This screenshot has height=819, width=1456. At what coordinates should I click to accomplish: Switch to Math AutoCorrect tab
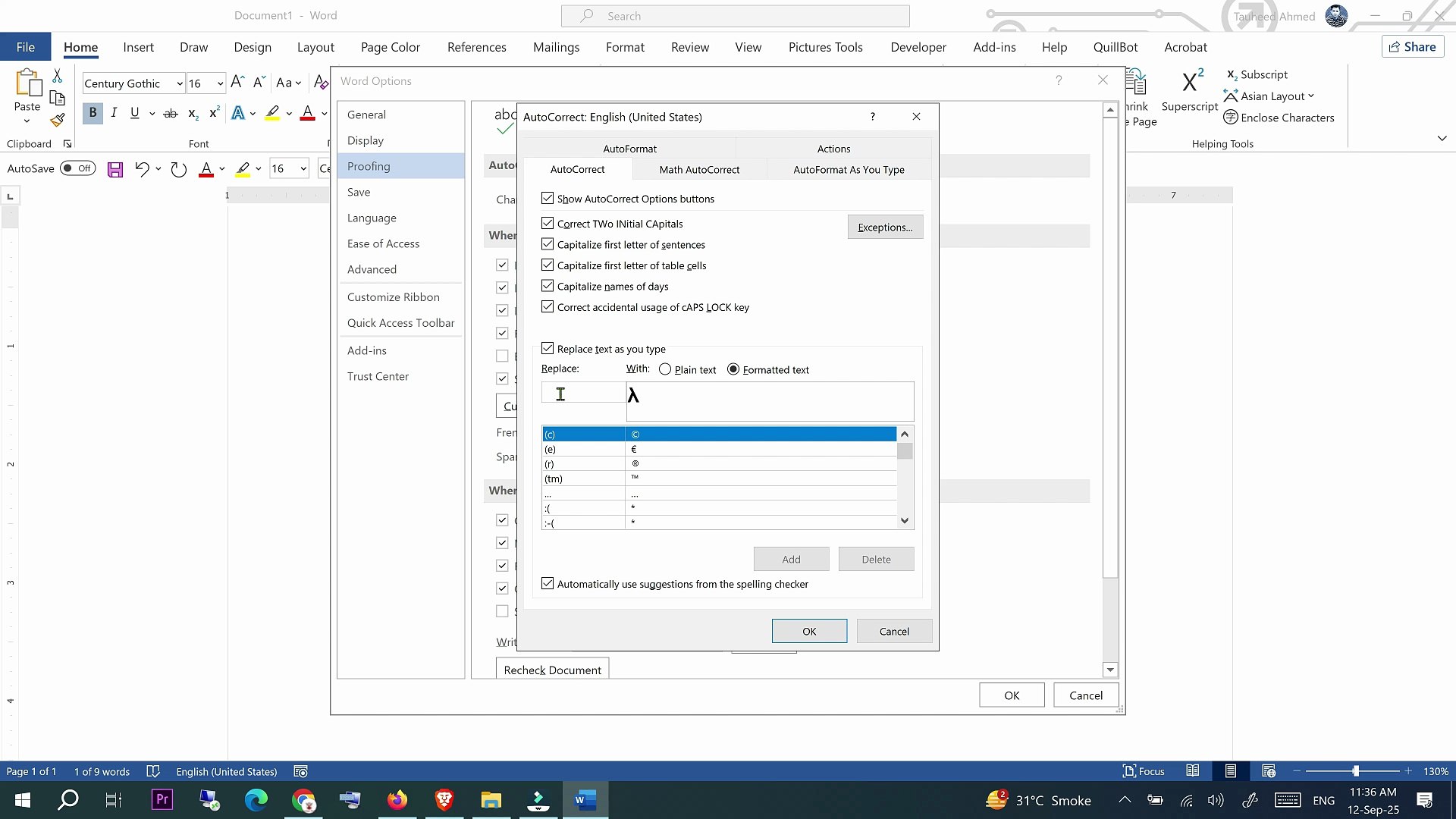tap(698, 169)
